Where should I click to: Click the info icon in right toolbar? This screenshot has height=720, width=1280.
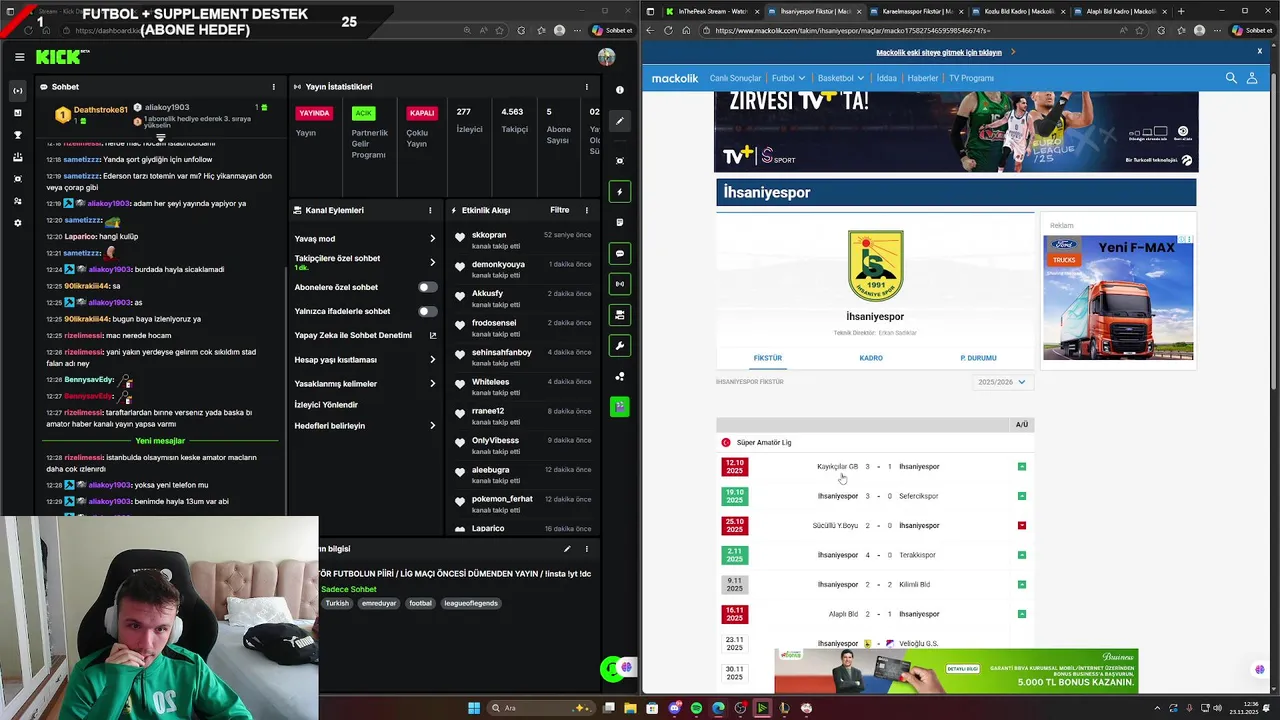[x=620, y=90]
